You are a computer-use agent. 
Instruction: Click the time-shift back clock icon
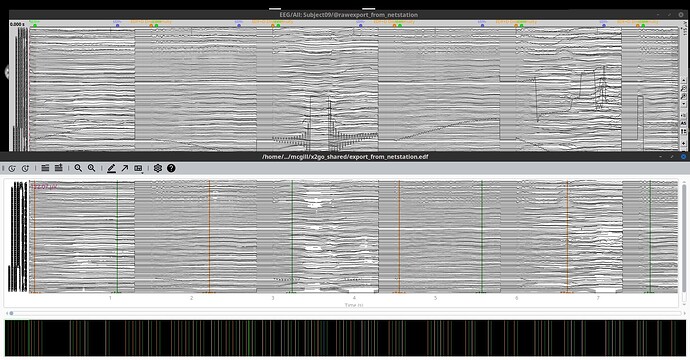tap(12, 168)
